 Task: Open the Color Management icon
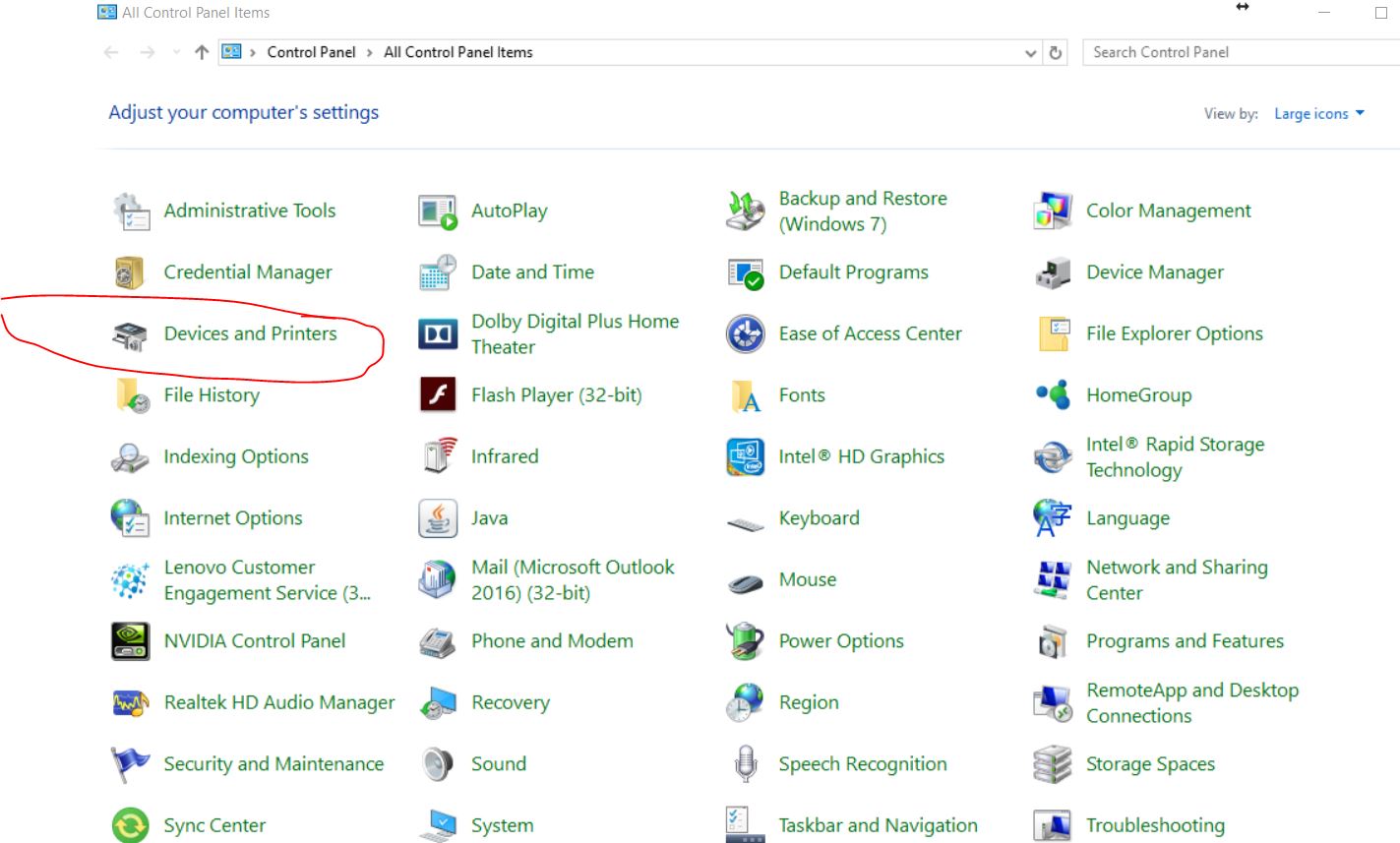1053,211
